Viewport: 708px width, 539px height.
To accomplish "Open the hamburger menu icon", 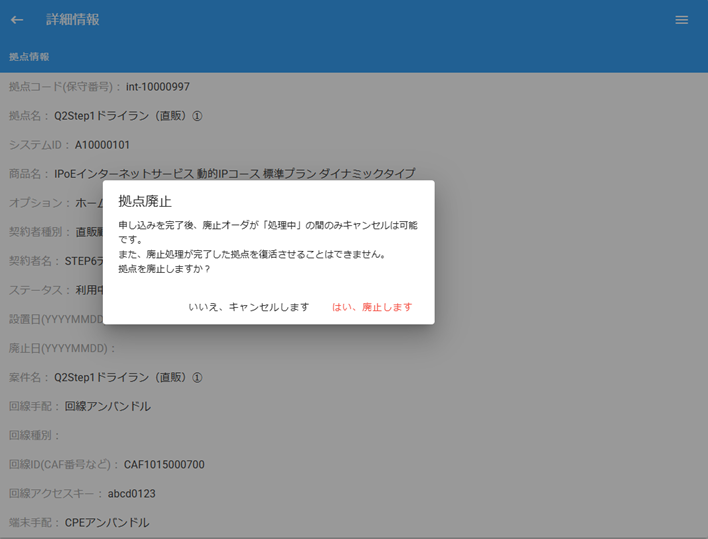I will [681, 20].
